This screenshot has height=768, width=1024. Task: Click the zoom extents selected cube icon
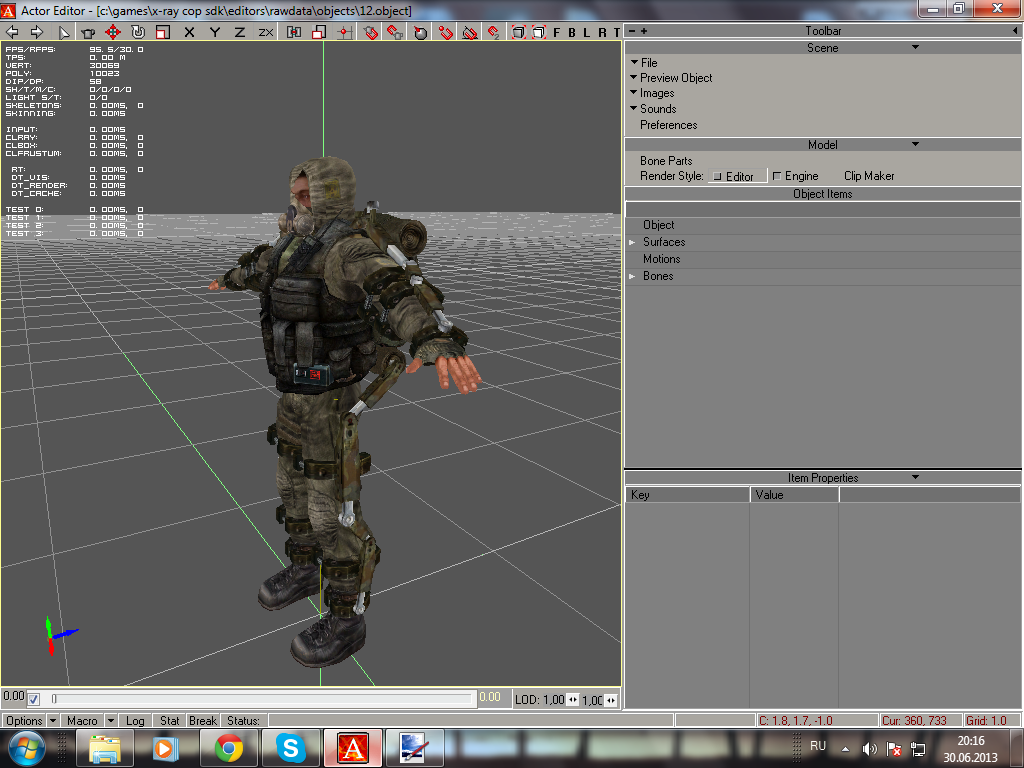539,32
